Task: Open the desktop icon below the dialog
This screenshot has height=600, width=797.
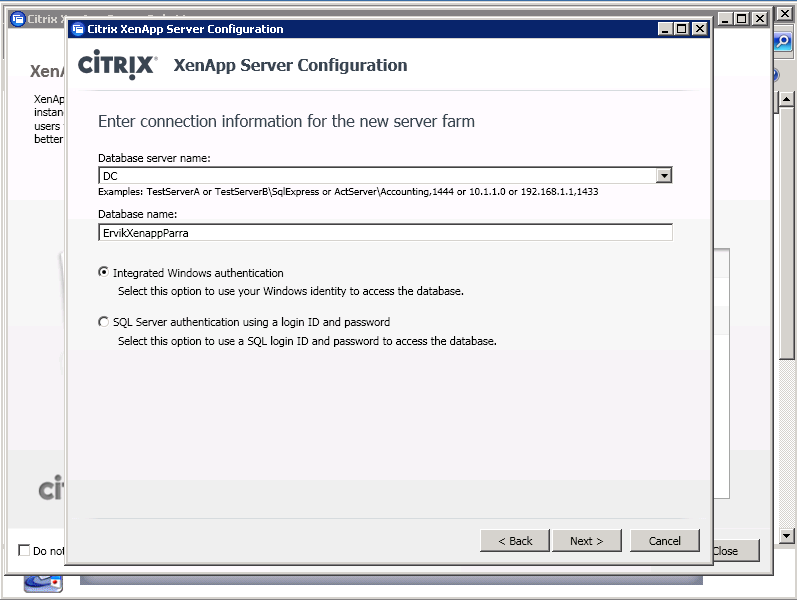Action: 43,581
